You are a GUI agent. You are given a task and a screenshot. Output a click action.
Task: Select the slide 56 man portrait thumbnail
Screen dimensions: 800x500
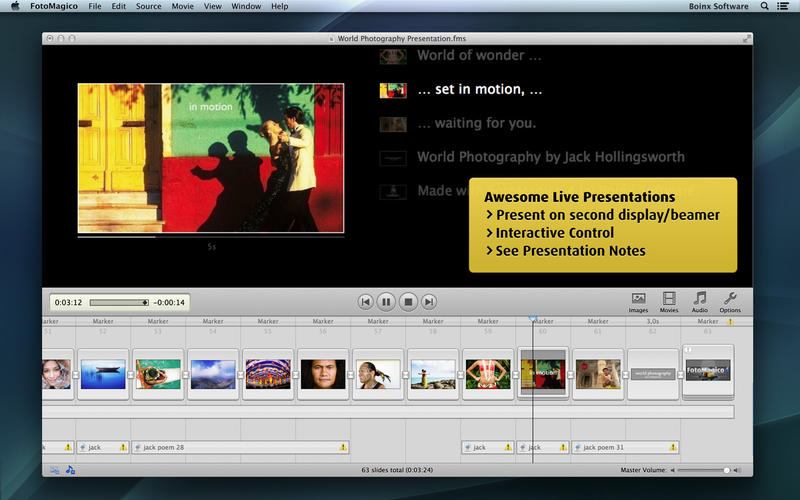tap(323, 374)
